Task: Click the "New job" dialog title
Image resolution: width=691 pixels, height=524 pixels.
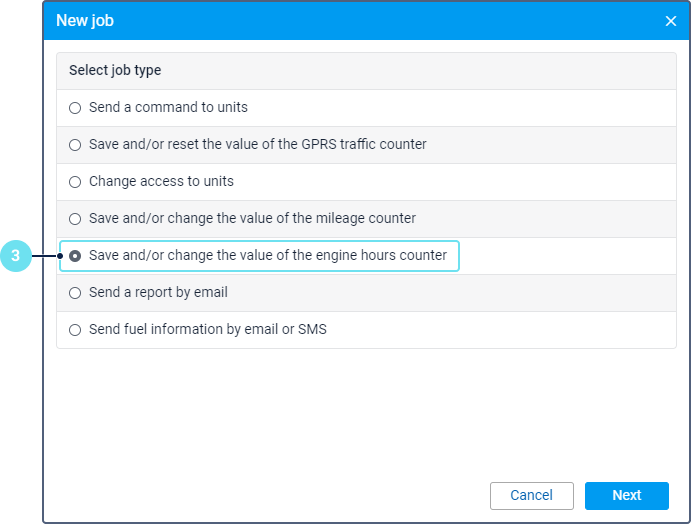Action: point(85,21)
